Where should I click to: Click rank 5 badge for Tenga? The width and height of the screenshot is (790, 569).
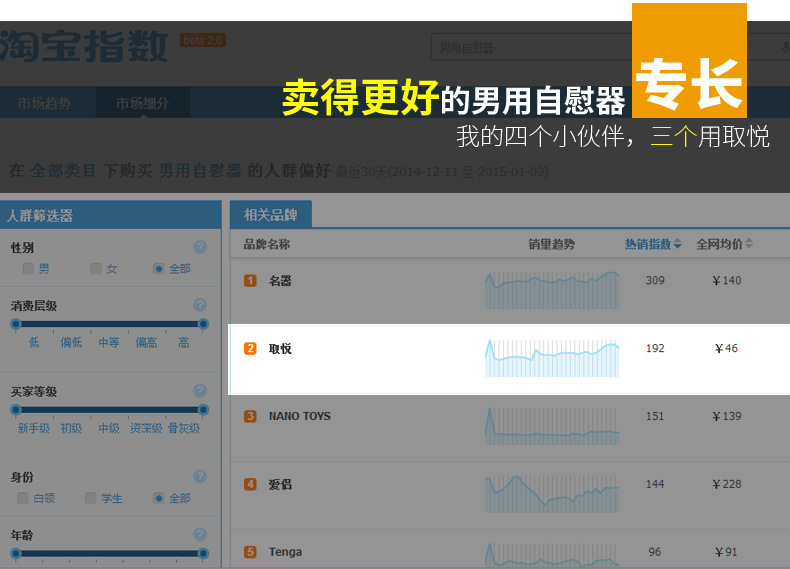pos(250,552)
